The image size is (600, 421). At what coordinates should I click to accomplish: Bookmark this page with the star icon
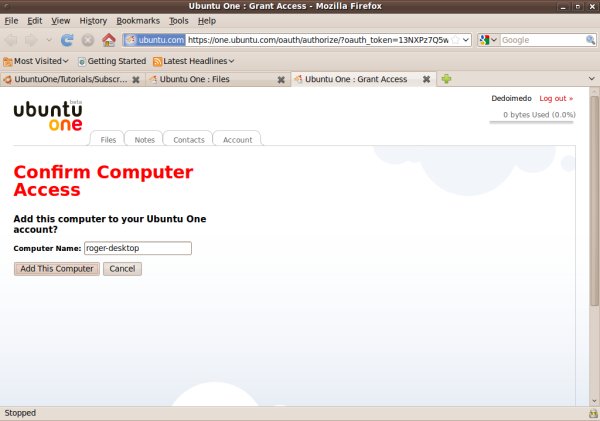click(x=455, y=40)
